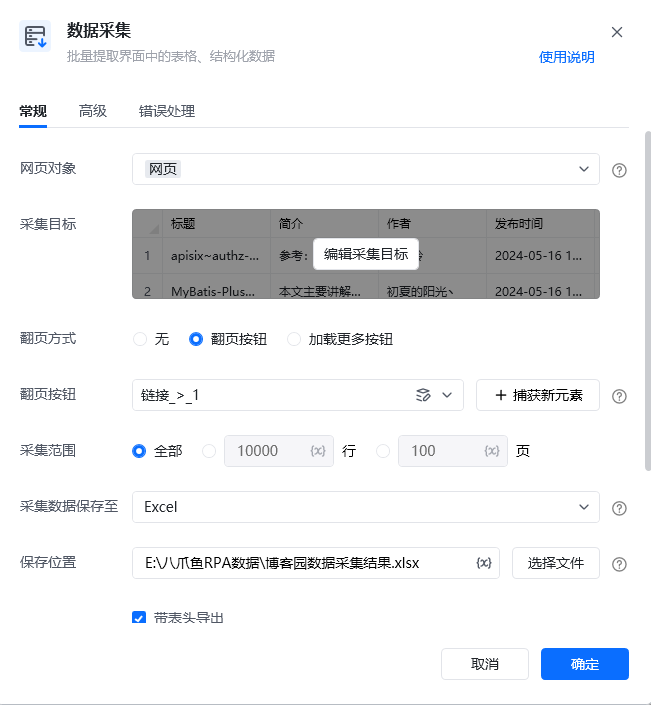651x705 pixels.
Task: Click the apisix~authz-... preview cell
Action: pyautogui.click(x=216, y=256)
